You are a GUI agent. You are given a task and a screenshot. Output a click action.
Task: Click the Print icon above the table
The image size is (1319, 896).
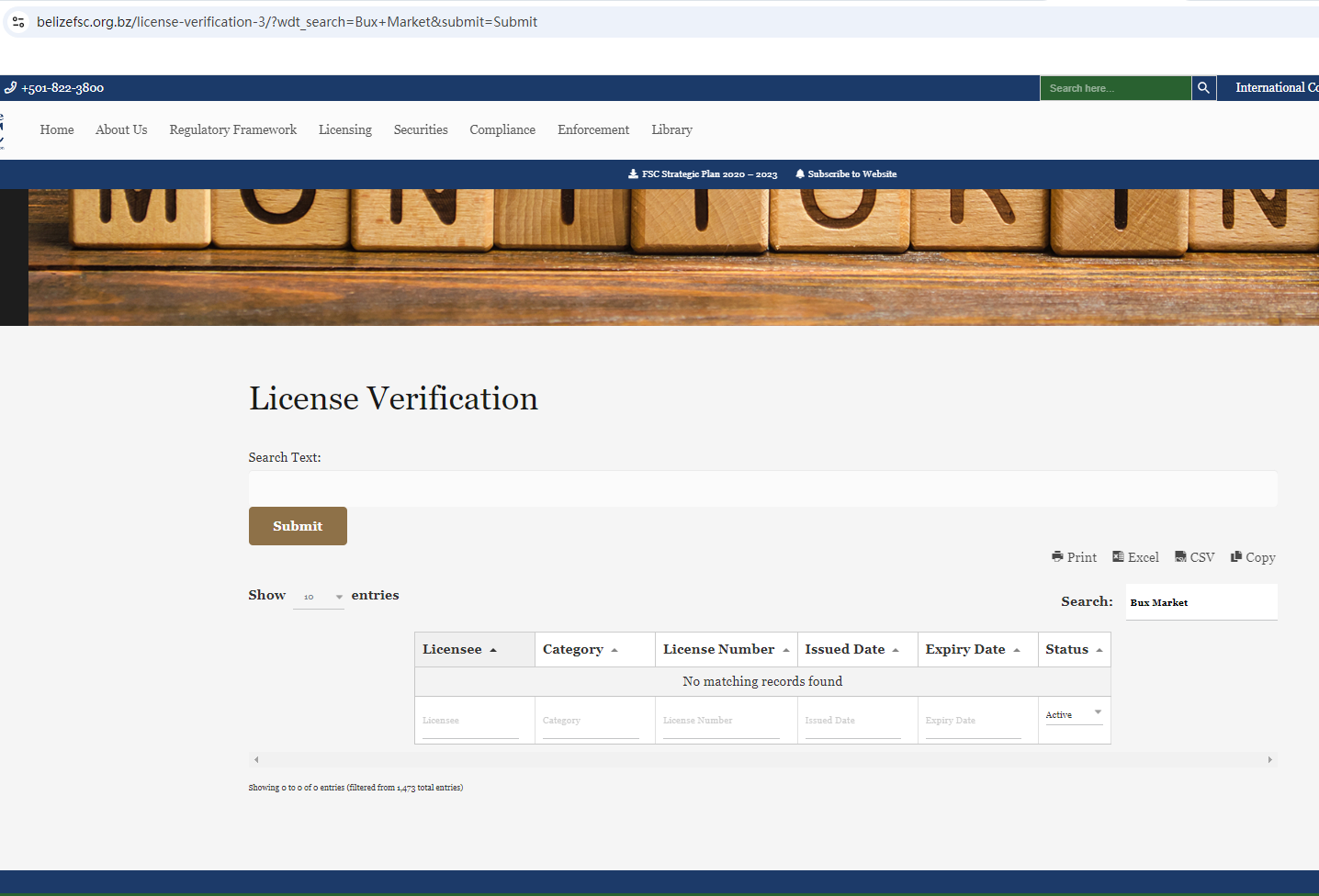1057,556
